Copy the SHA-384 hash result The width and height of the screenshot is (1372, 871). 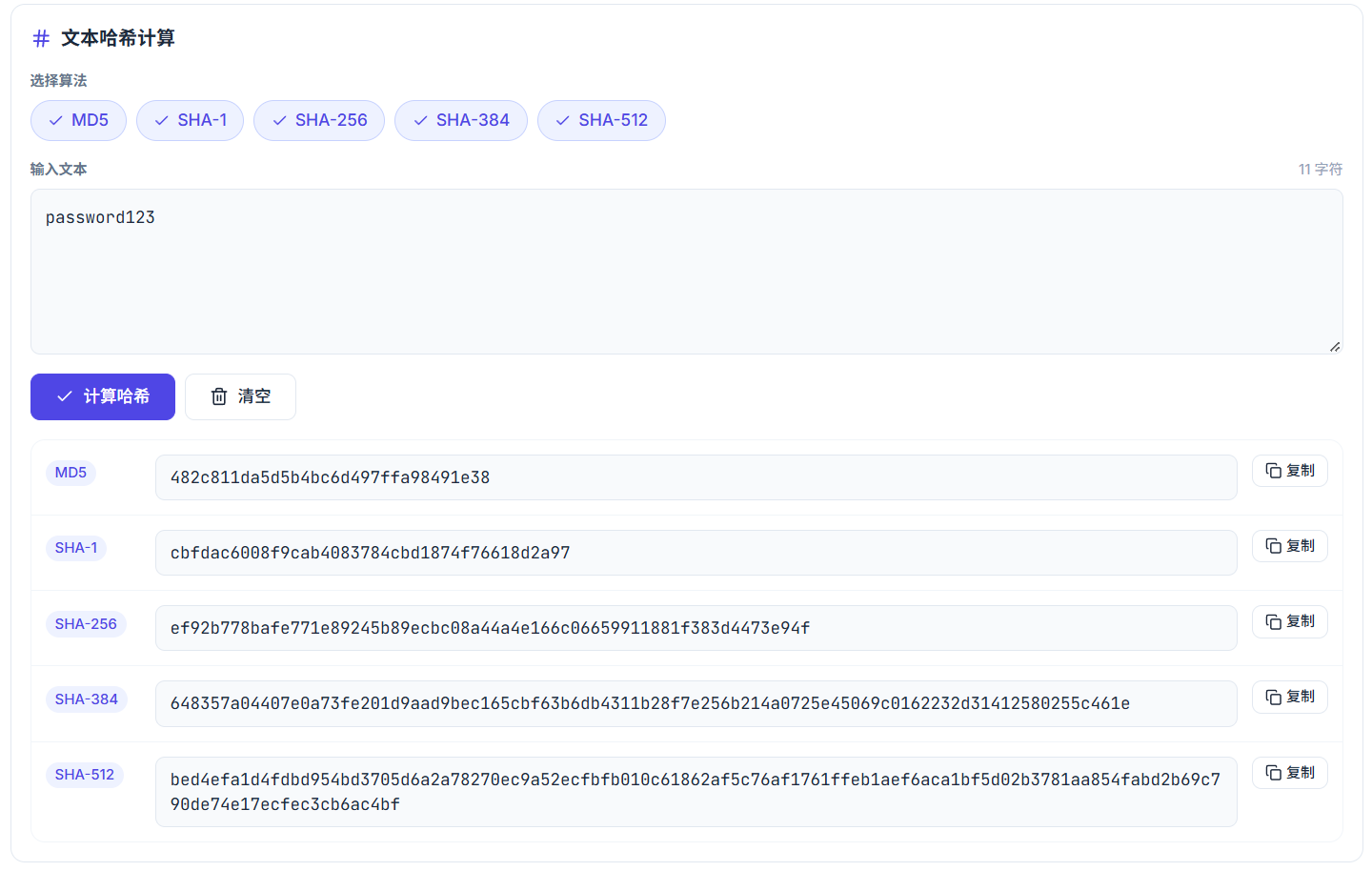click(x=1289, y=697)
